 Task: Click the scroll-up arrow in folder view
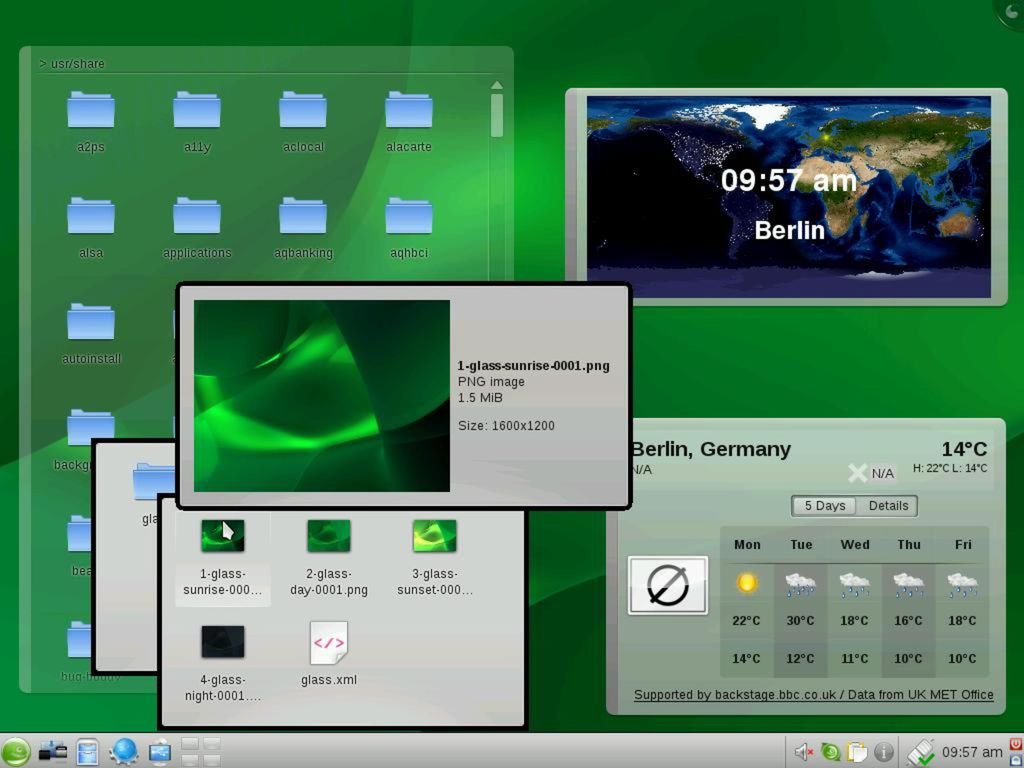coord(497,85)
